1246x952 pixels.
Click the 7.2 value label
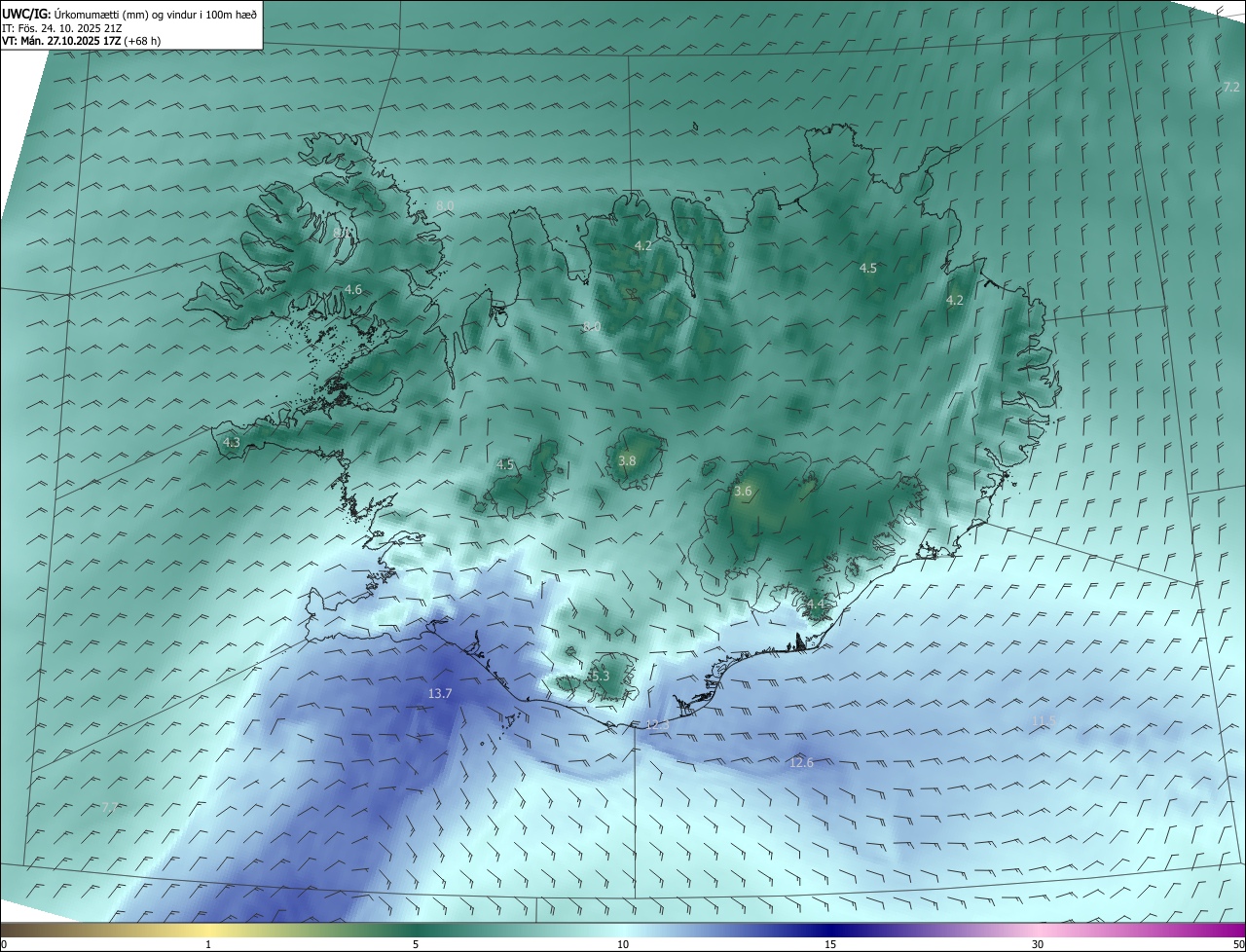1231,88
